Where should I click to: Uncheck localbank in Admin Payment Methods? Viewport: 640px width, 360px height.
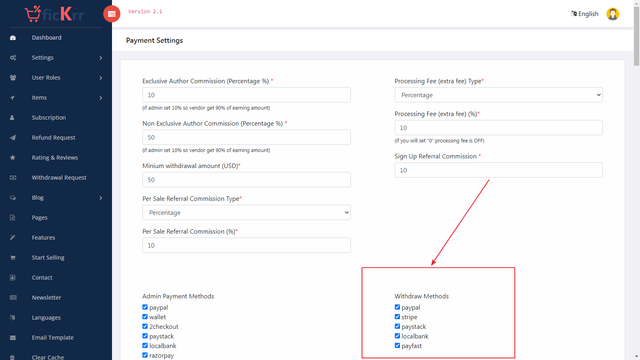coord(145,345)
